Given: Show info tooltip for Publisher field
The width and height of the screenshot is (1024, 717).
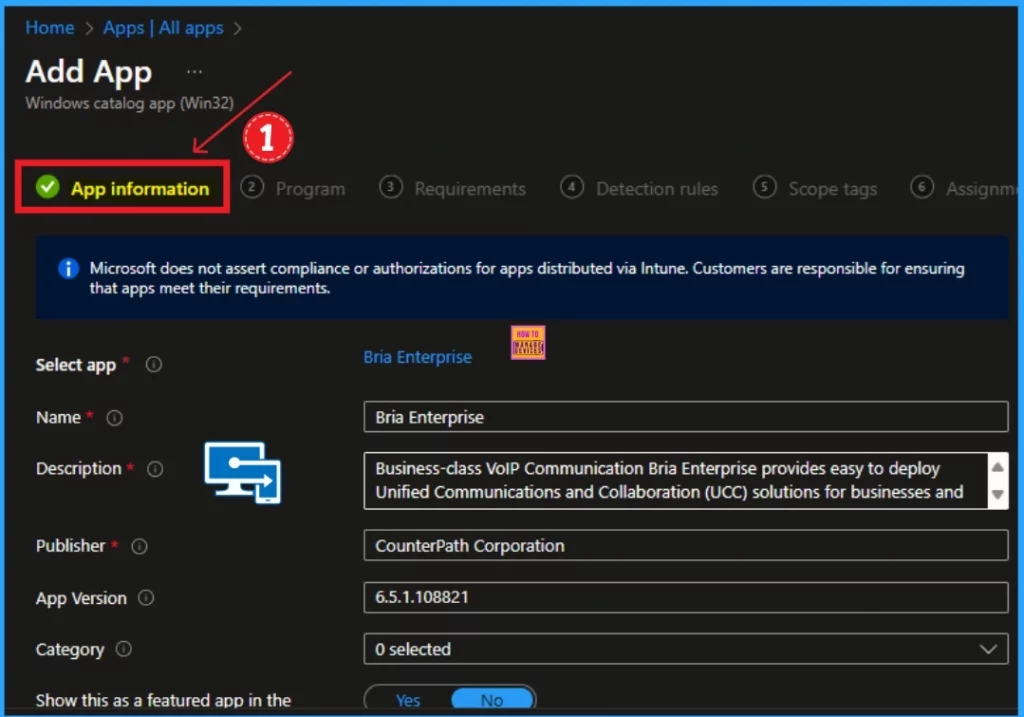Looking at the screenshot, I should 139,547.
